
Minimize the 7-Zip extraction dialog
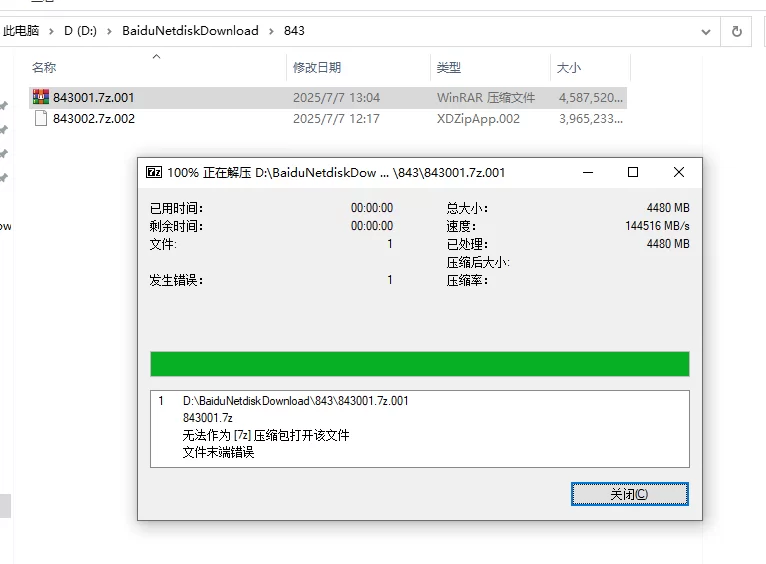[x=588, y=172]
